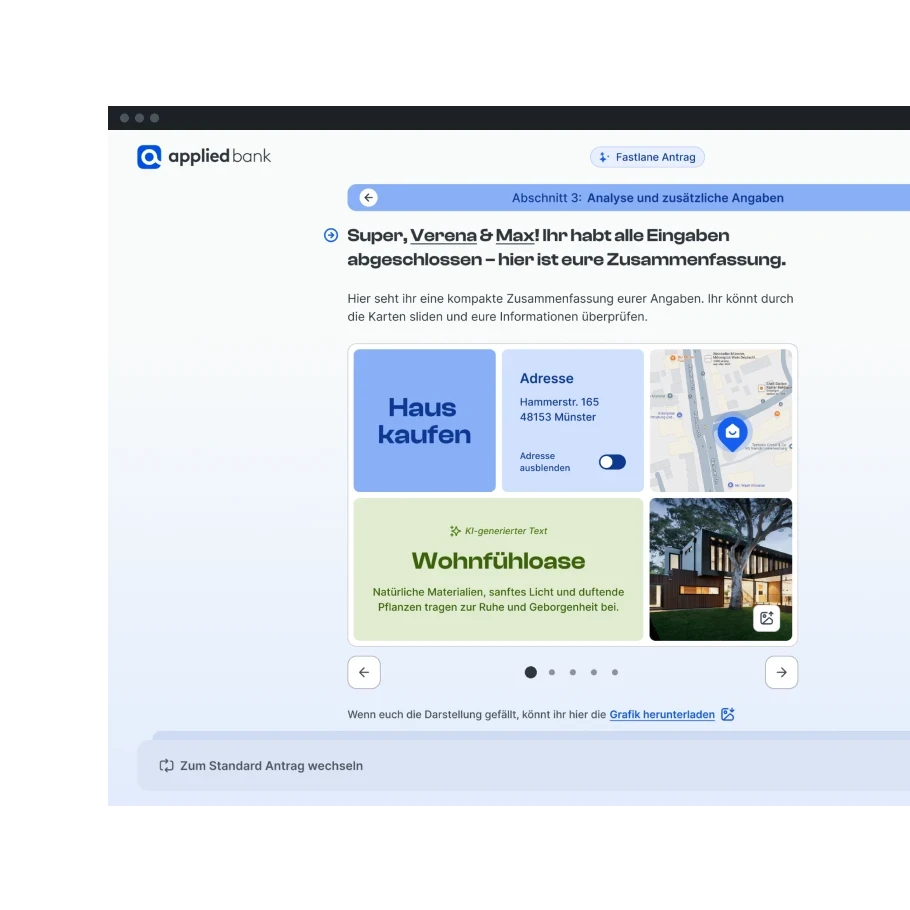Select the third carousel dot
The height and width of the screenshot is (910, 910).
573,672
